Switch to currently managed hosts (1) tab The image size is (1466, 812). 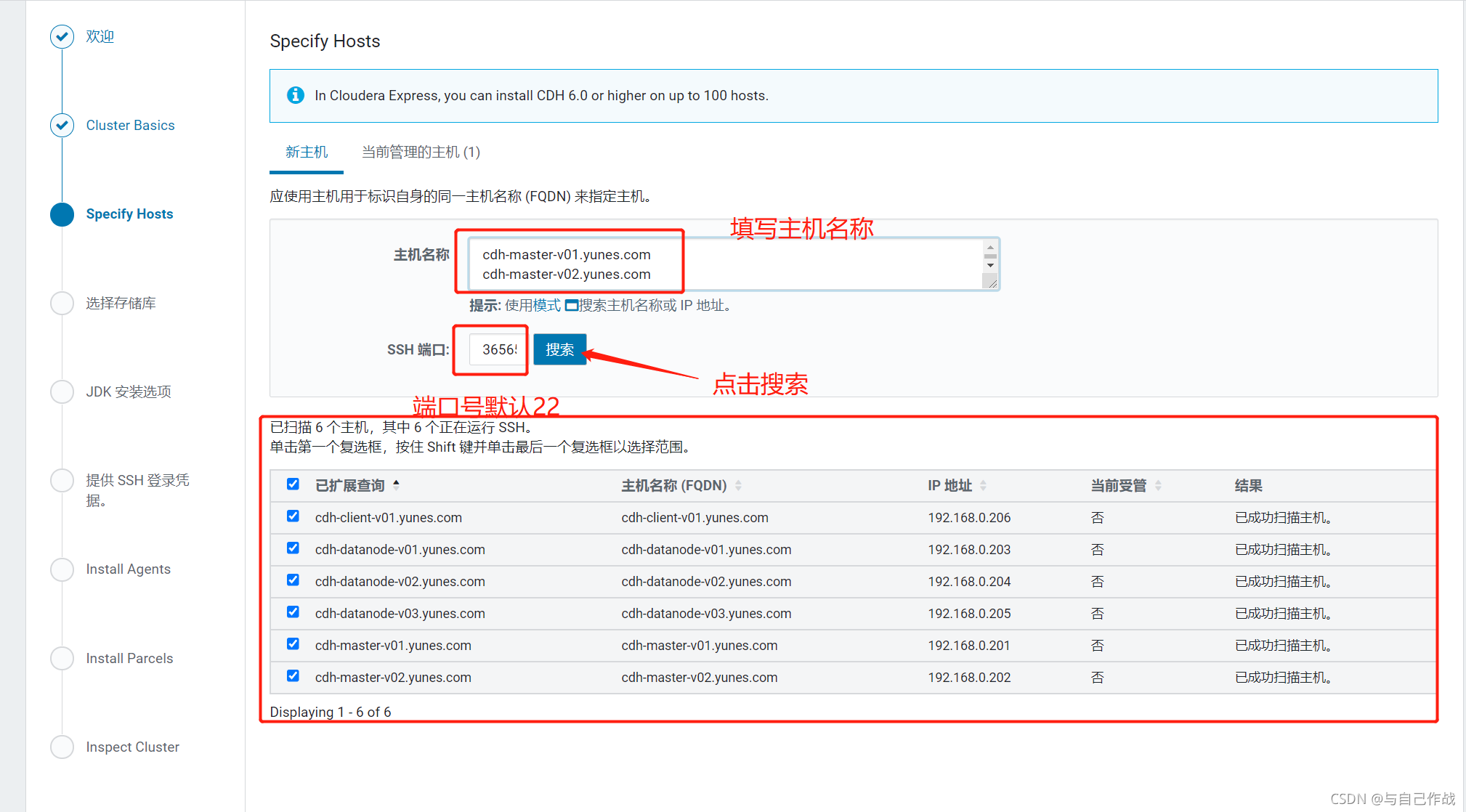pos(421,152)
